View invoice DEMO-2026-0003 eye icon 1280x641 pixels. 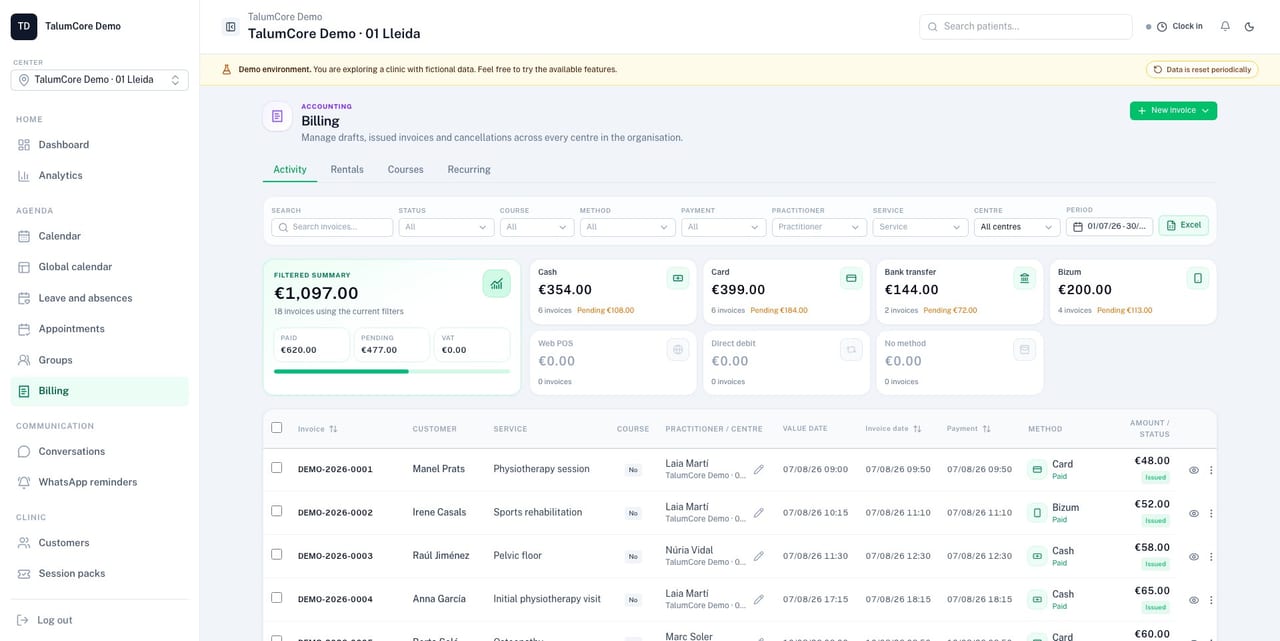(x=1193, y=557)
